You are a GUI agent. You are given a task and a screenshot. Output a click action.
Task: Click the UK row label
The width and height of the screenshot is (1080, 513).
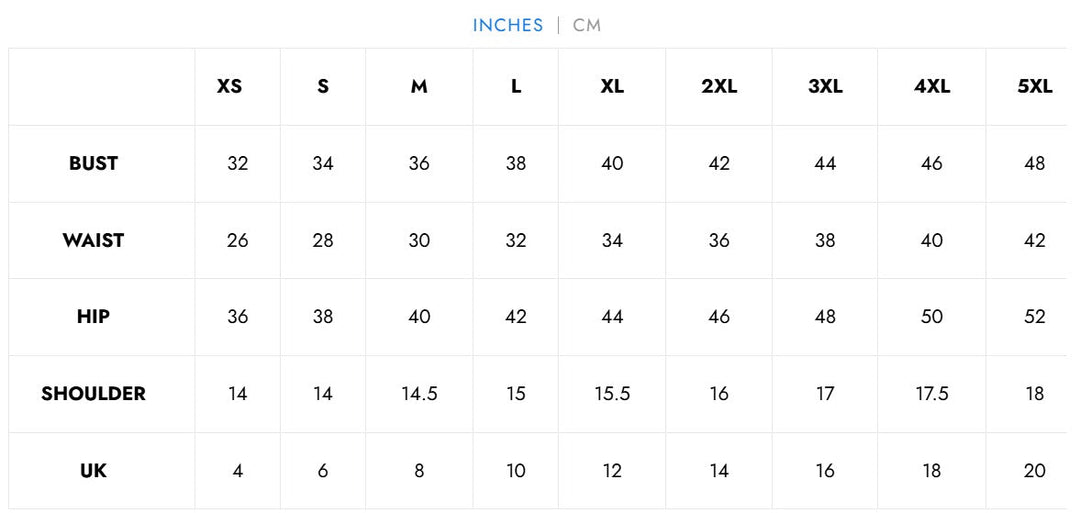[94, 471]
